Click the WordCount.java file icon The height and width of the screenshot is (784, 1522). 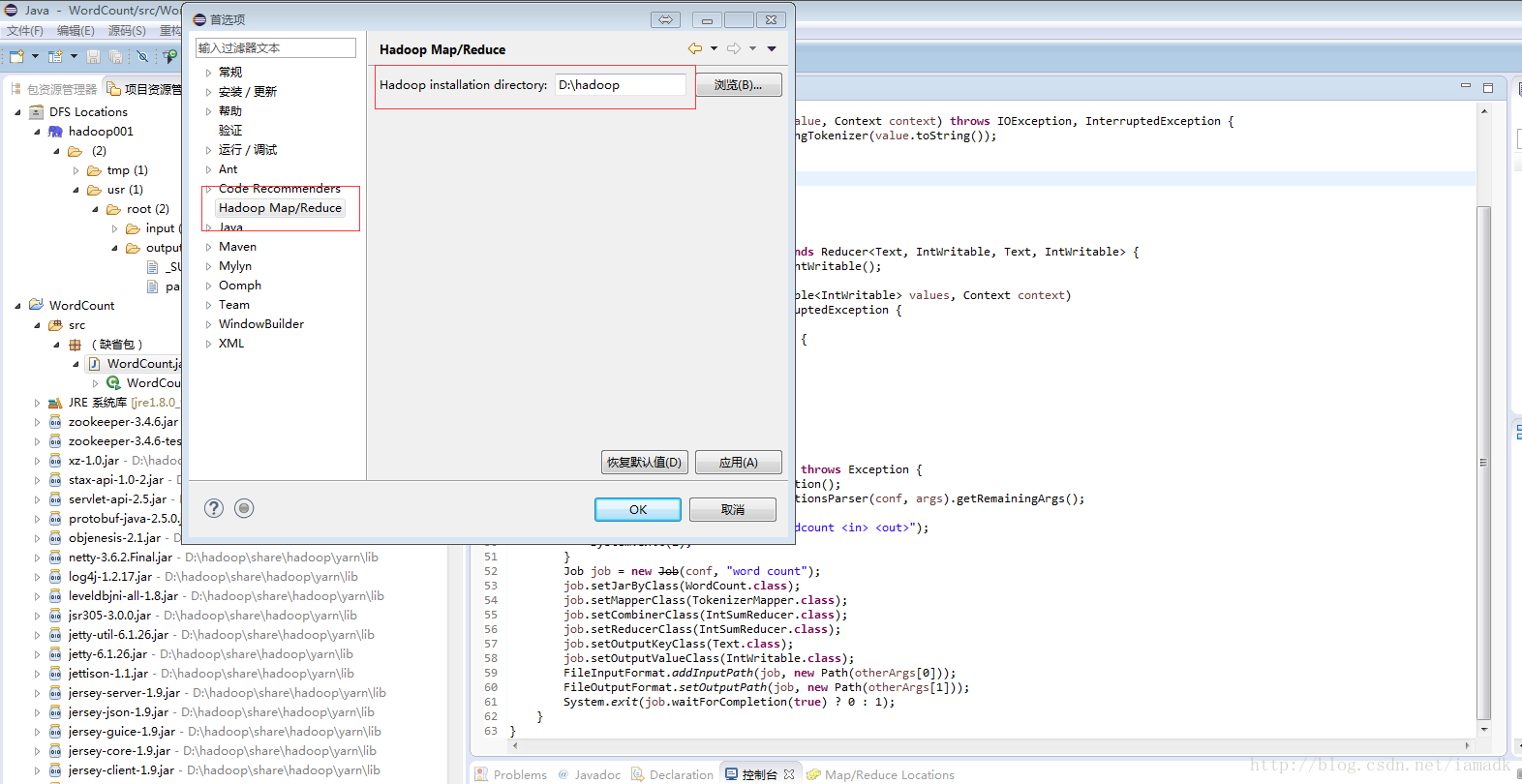tap(94, 364)
